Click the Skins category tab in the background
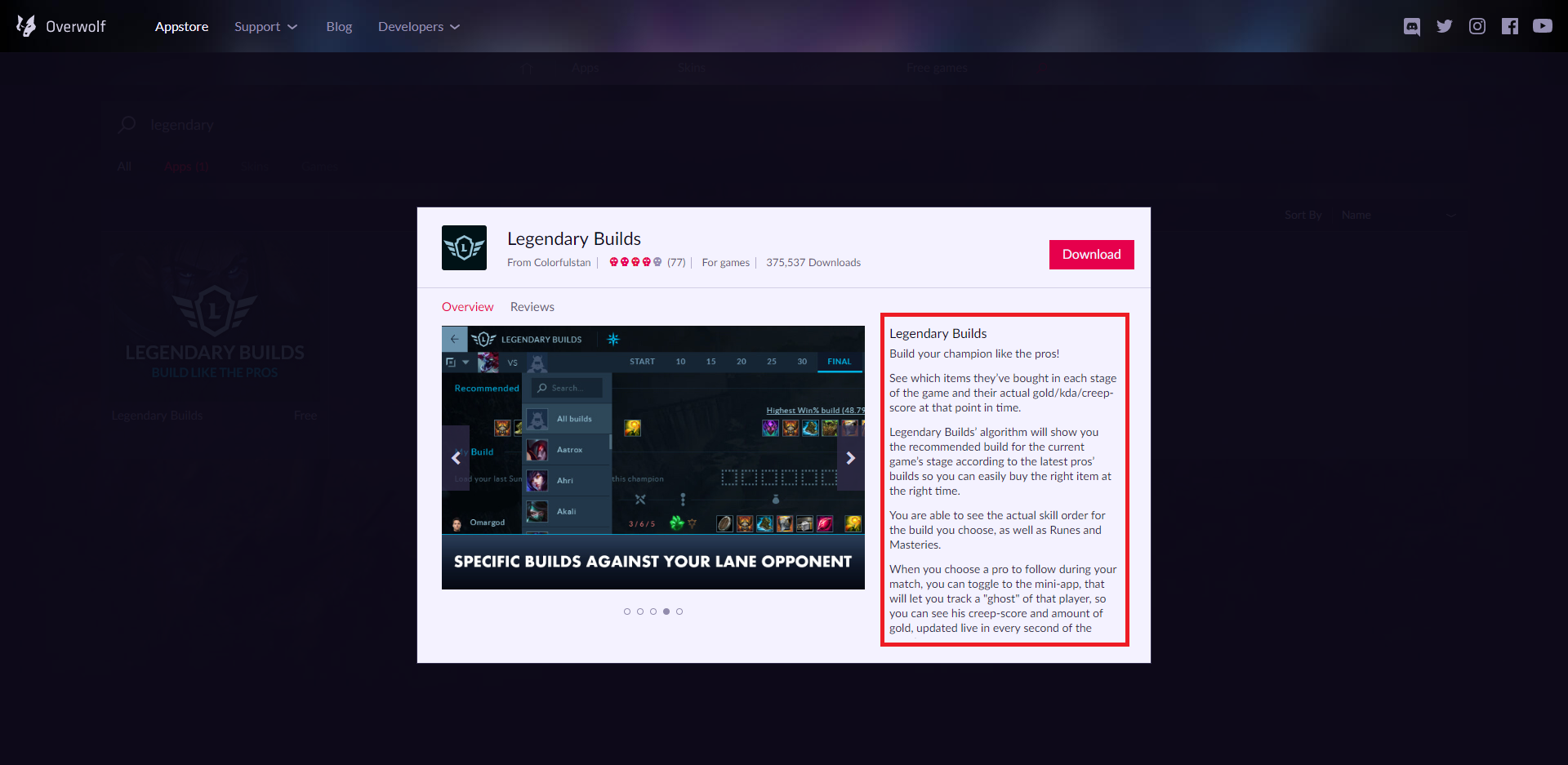 (x=692, y=68)
